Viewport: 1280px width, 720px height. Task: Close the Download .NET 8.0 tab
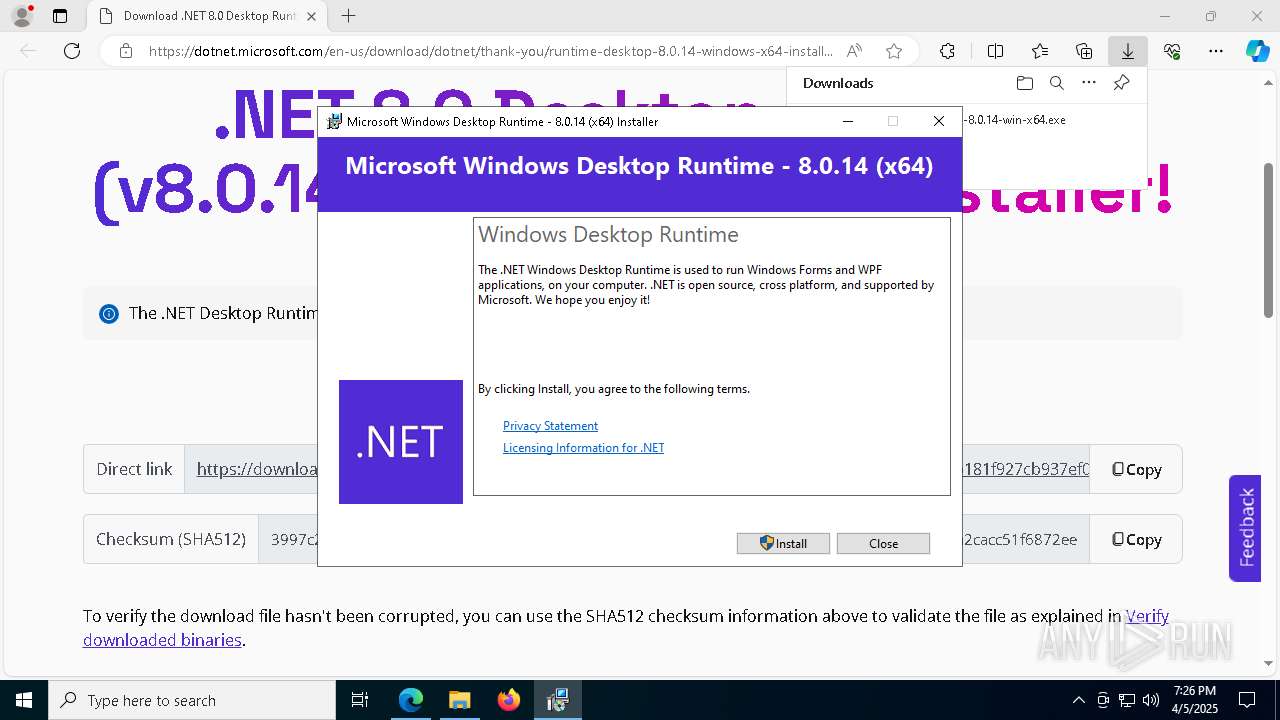pyautogui.click(x=311, y=16)
